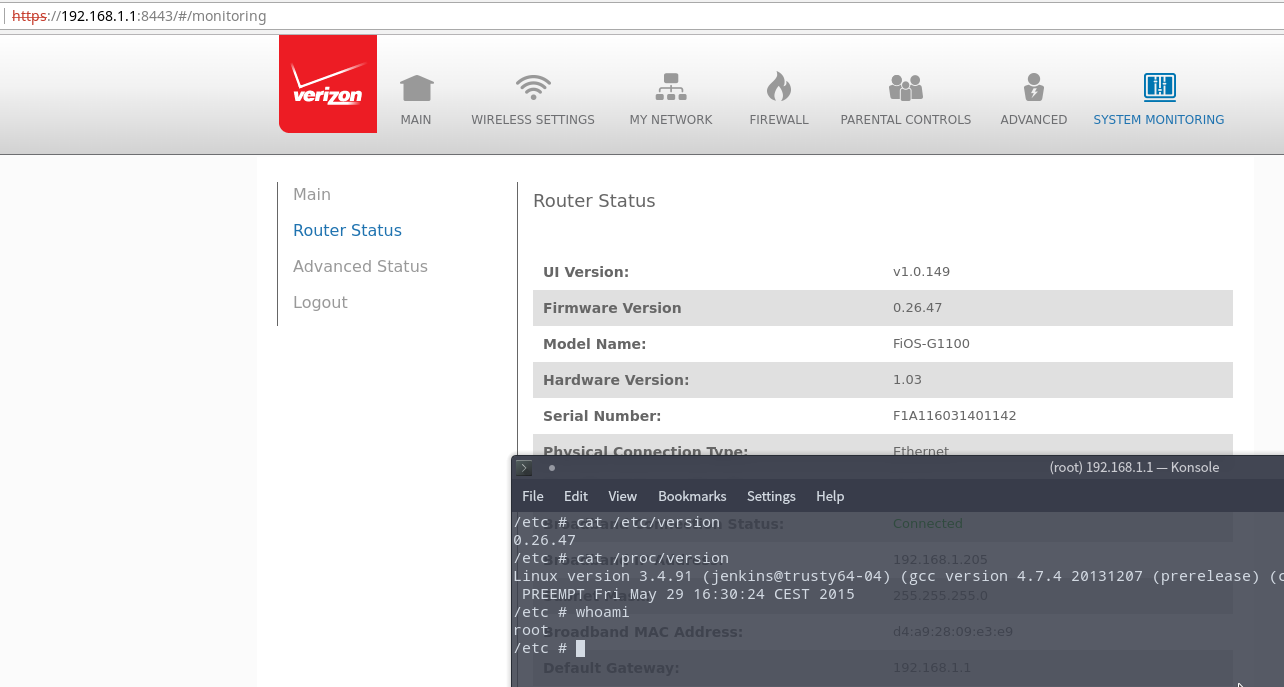Open the Parental Controls people icon
Screen dimensions: 1284x687
click(905, 88)
